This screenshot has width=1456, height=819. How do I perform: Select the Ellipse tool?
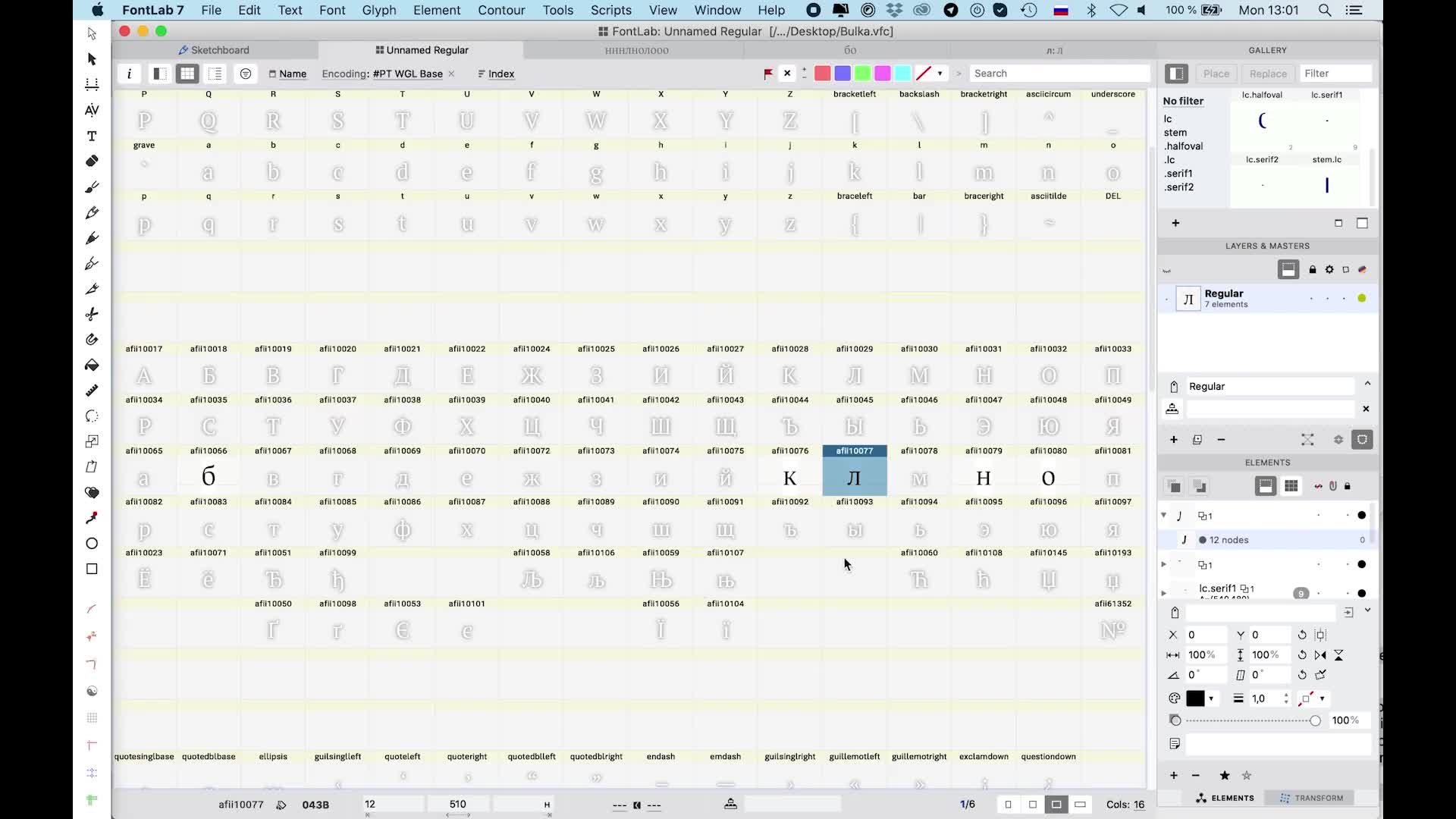(92, 544)
